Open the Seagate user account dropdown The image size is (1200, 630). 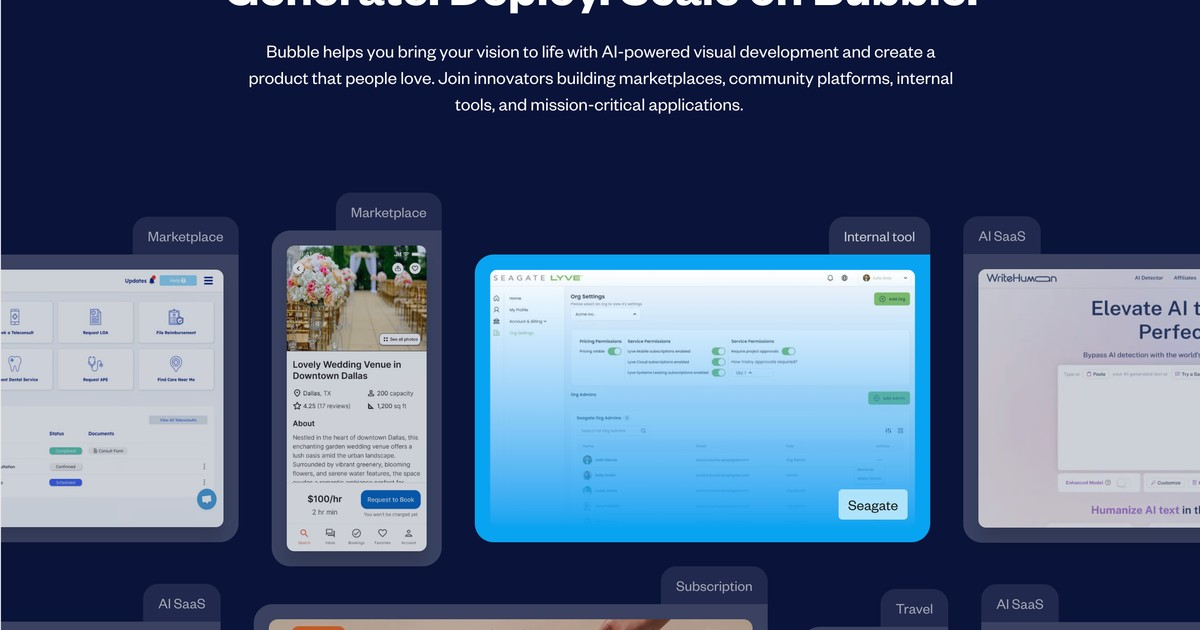tap(887, 278)
